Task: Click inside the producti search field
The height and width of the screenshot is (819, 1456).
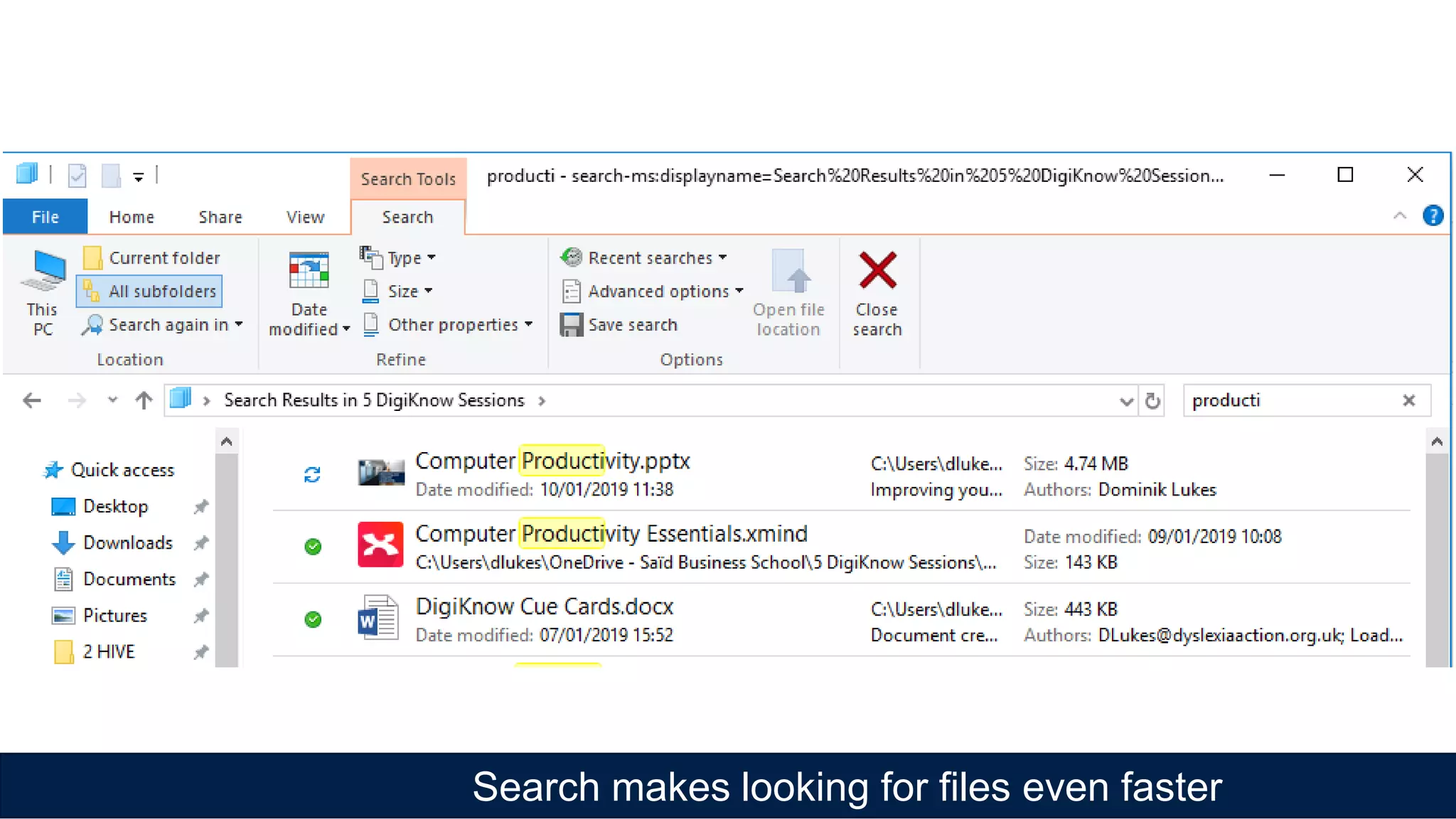Action: pyautogui.click(x=1287, y=401)
